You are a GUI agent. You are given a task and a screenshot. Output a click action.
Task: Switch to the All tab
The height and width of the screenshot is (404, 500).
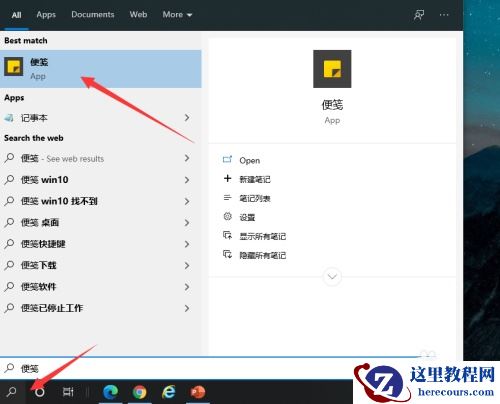pos(16,15)
